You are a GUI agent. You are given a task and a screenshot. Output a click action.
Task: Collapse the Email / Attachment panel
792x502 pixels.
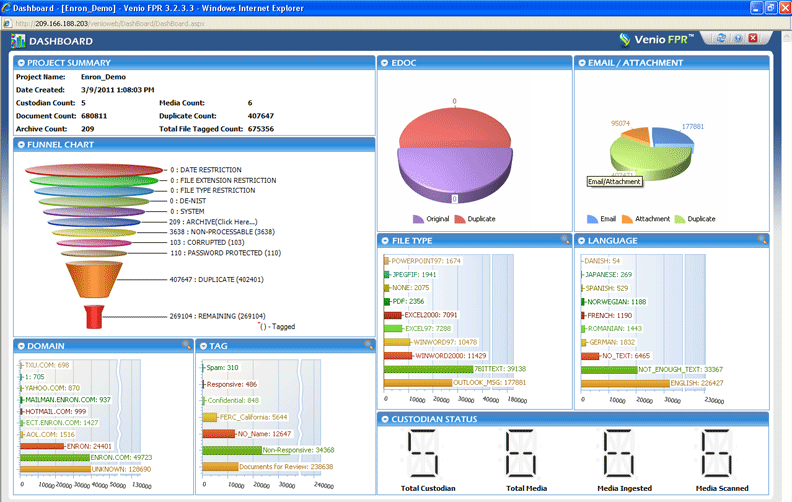582,63
